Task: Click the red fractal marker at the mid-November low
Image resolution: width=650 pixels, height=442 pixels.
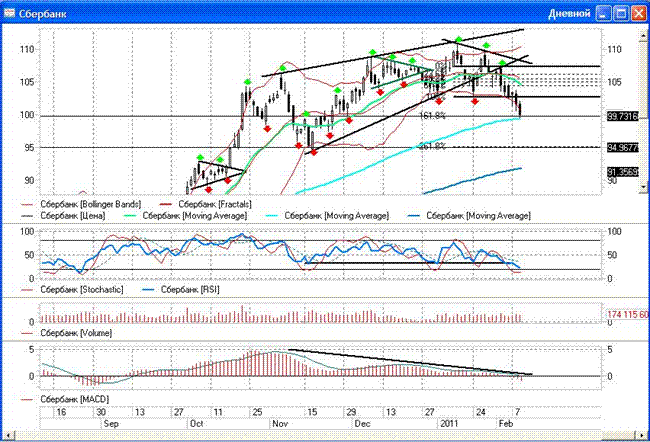Action: click(314, 153)
